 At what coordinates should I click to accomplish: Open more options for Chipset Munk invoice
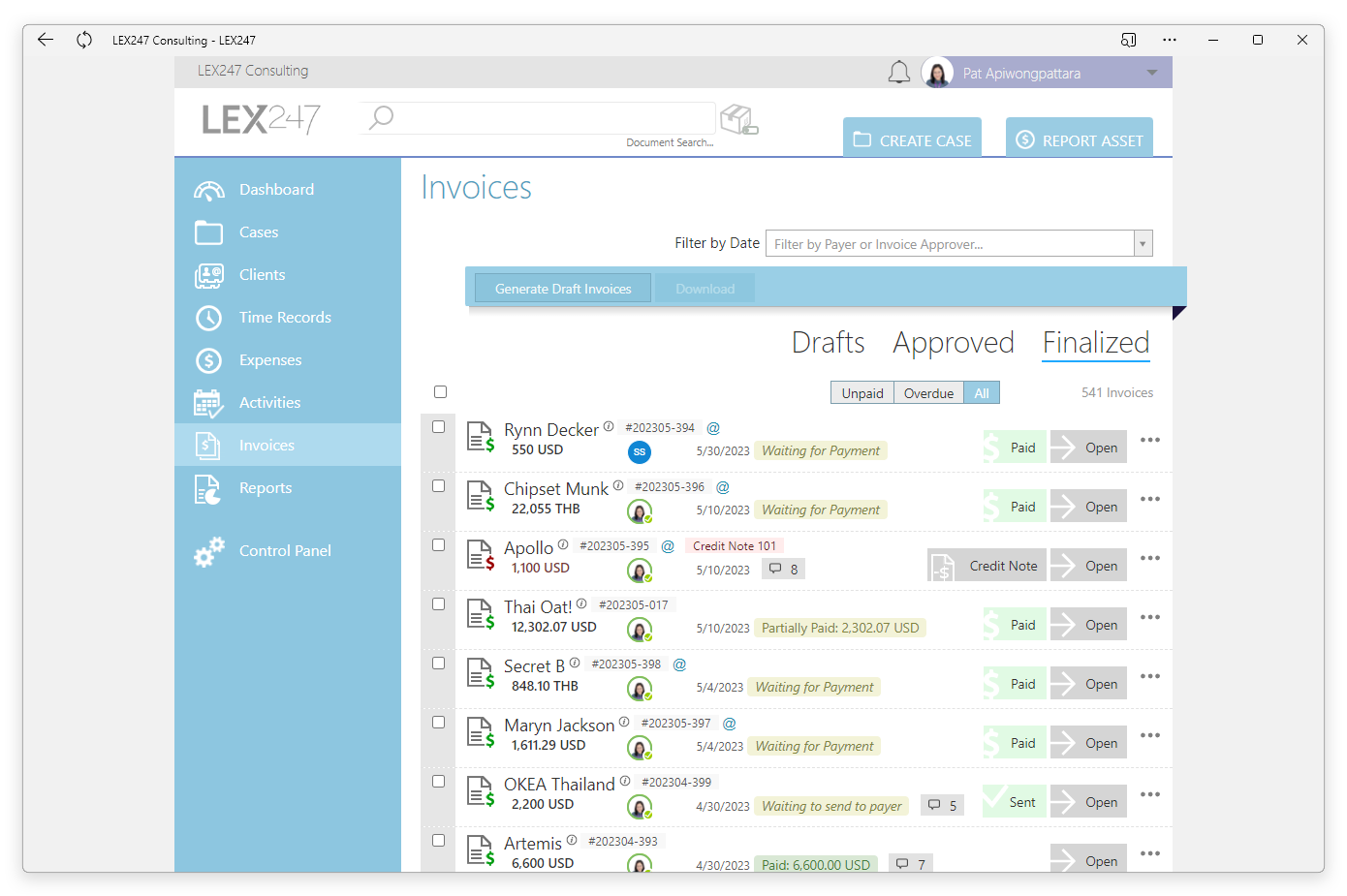pos(1150,499)
